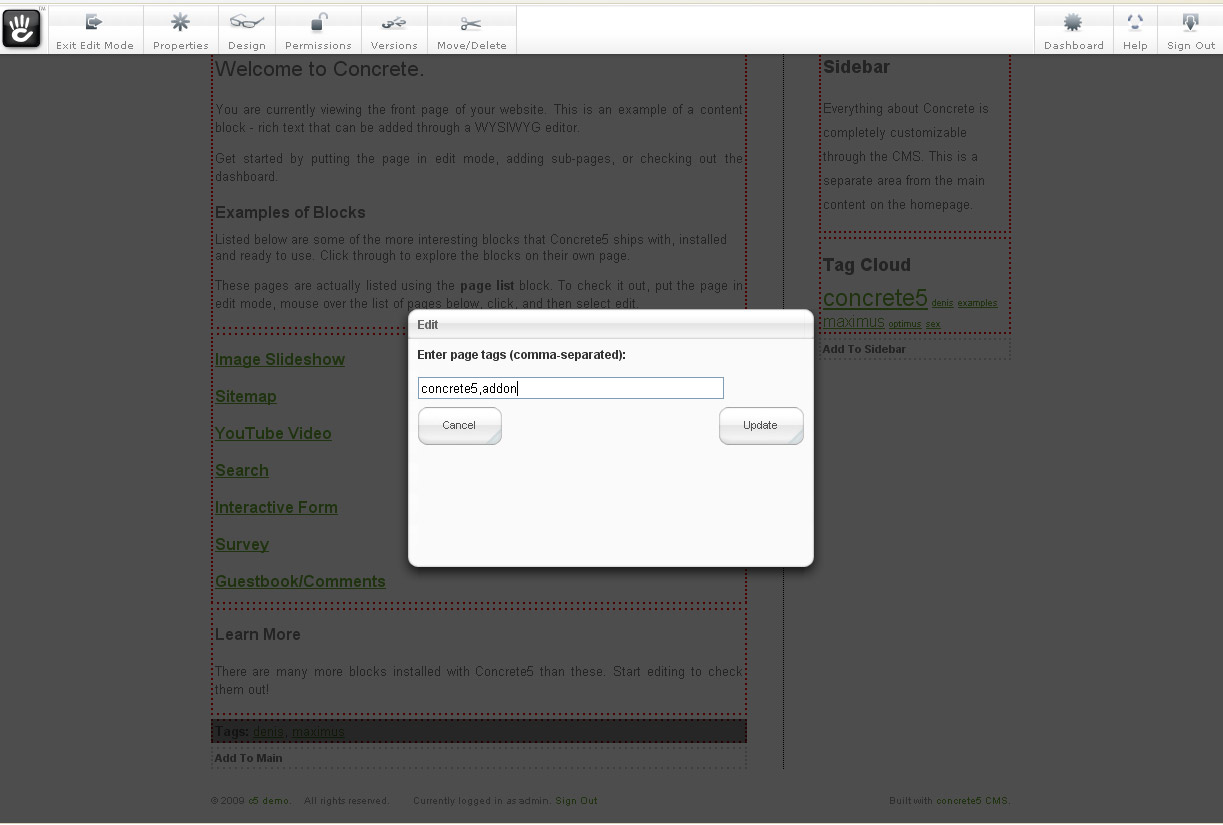1223x825 pixels.
Task: Click the 'Examples of Blocks' heading
Action: click(290, 213)
